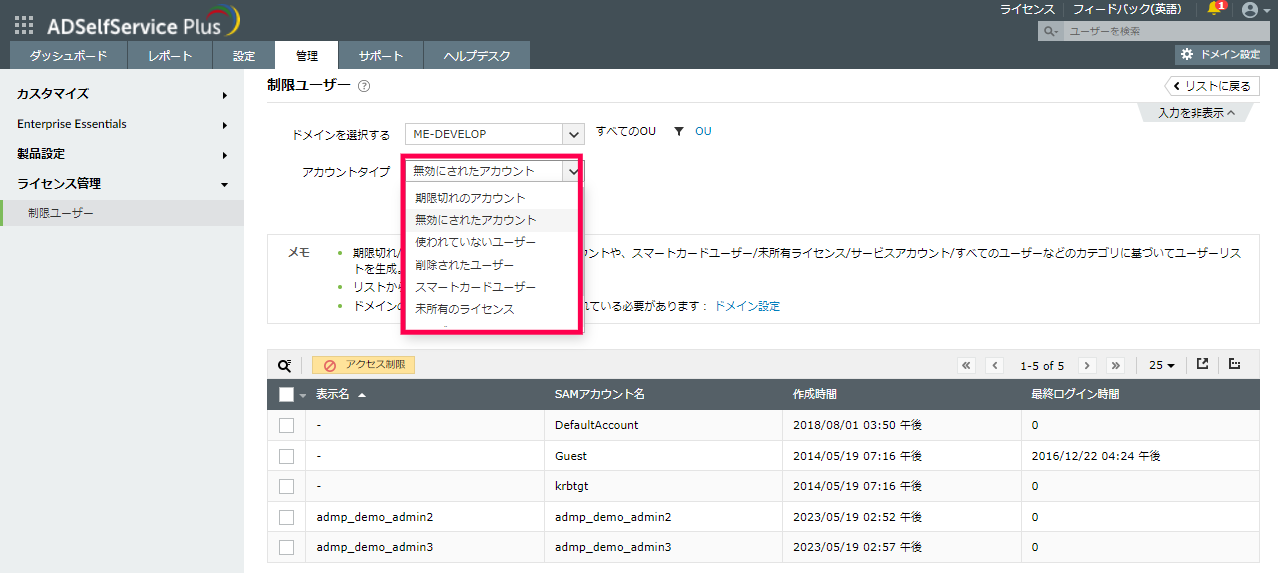The height and width of the screenshot is (573, 1278).
Task: Open the ME-DEVELOP domain dropdown
Action: pyautogui.click(x=494, y=134)
